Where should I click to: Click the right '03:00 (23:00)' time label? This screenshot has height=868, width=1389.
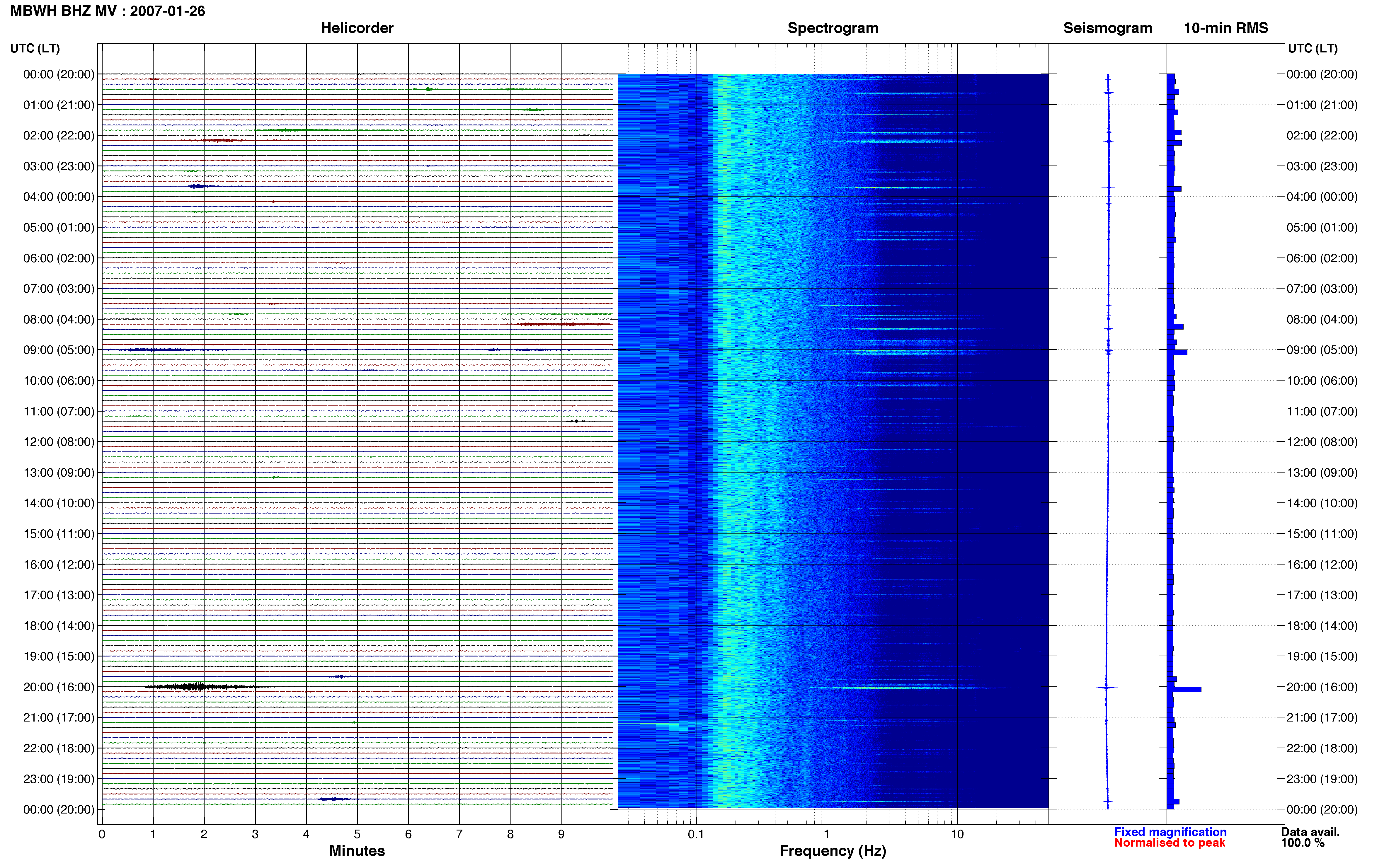coord(1322,166)
